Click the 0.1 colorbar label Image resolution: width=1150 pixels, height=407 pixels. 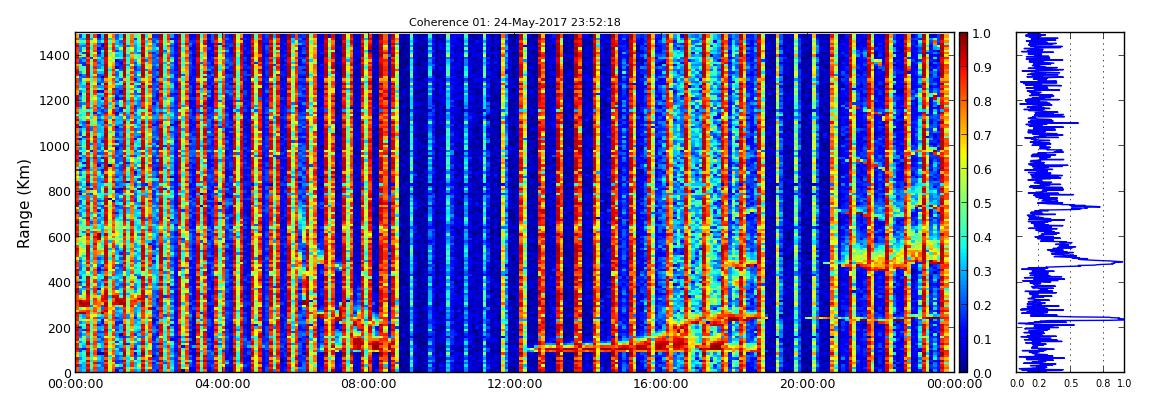pos(982,339)
